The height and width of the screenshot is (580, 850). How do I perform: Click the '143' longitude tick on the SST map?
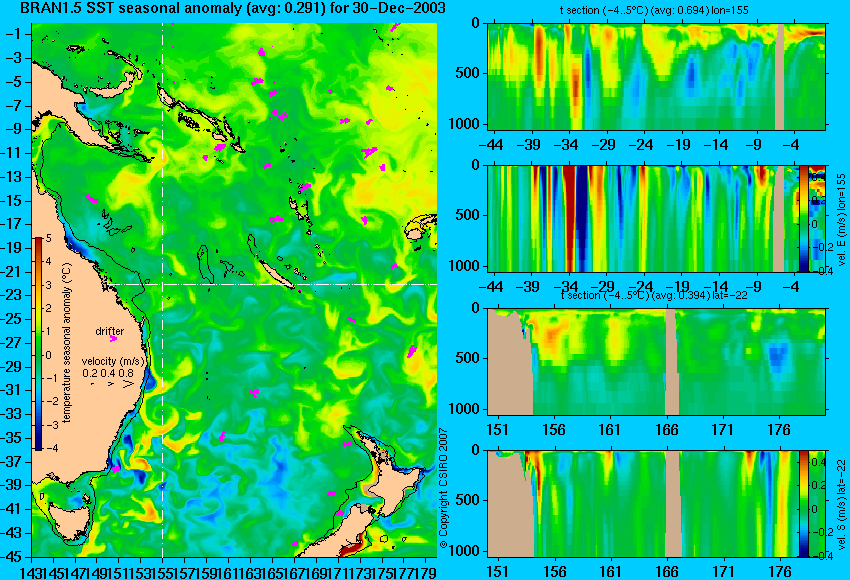coord(30,571)
